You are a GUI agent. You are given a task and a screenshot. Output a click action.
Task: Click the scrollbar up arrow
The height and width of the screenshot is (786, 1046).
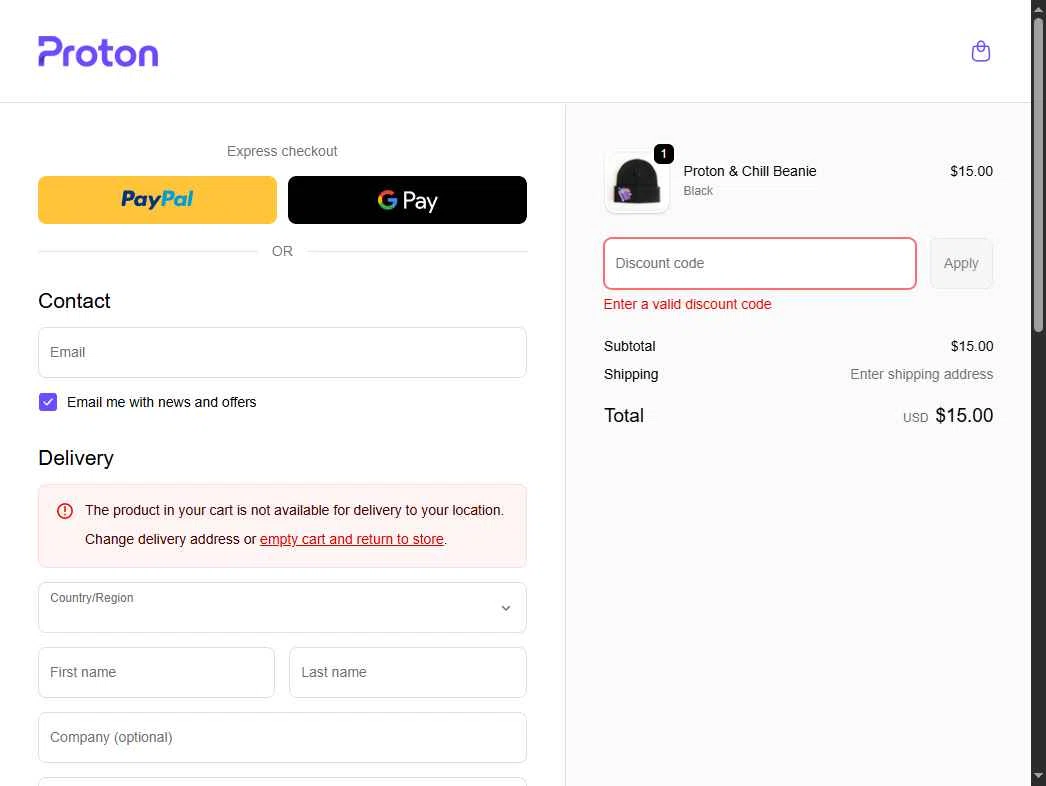(1038, 8)
